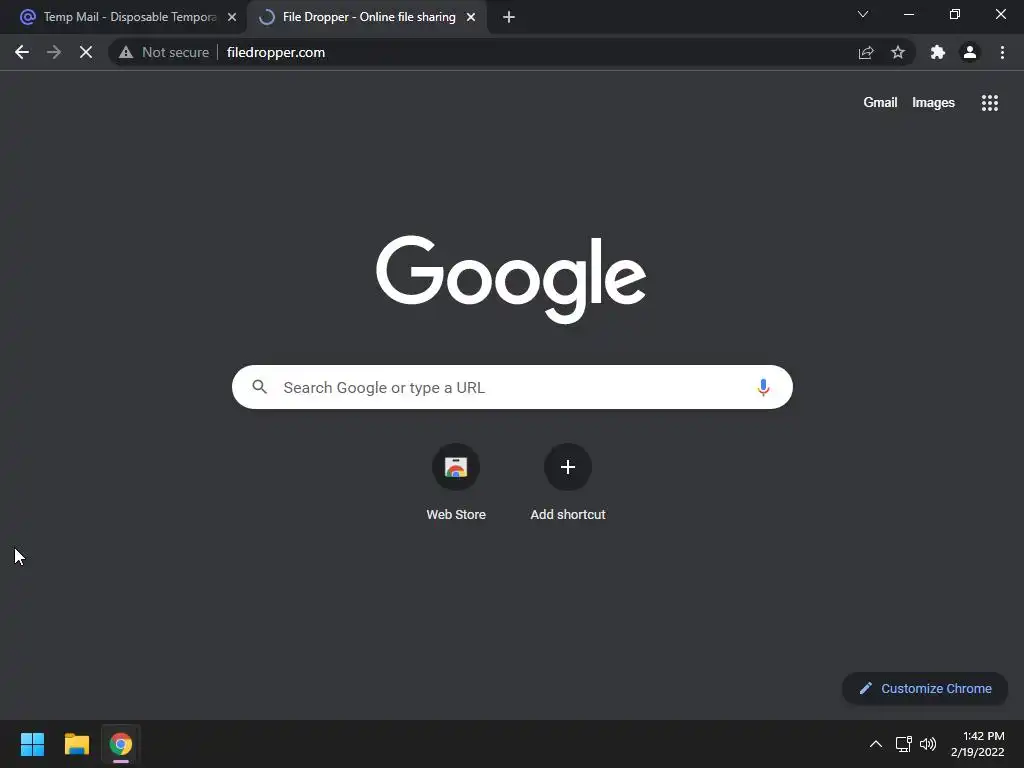Close the Temp Mail tab
This screenshot has width=1024, height=768.
[x=232, y=17]
